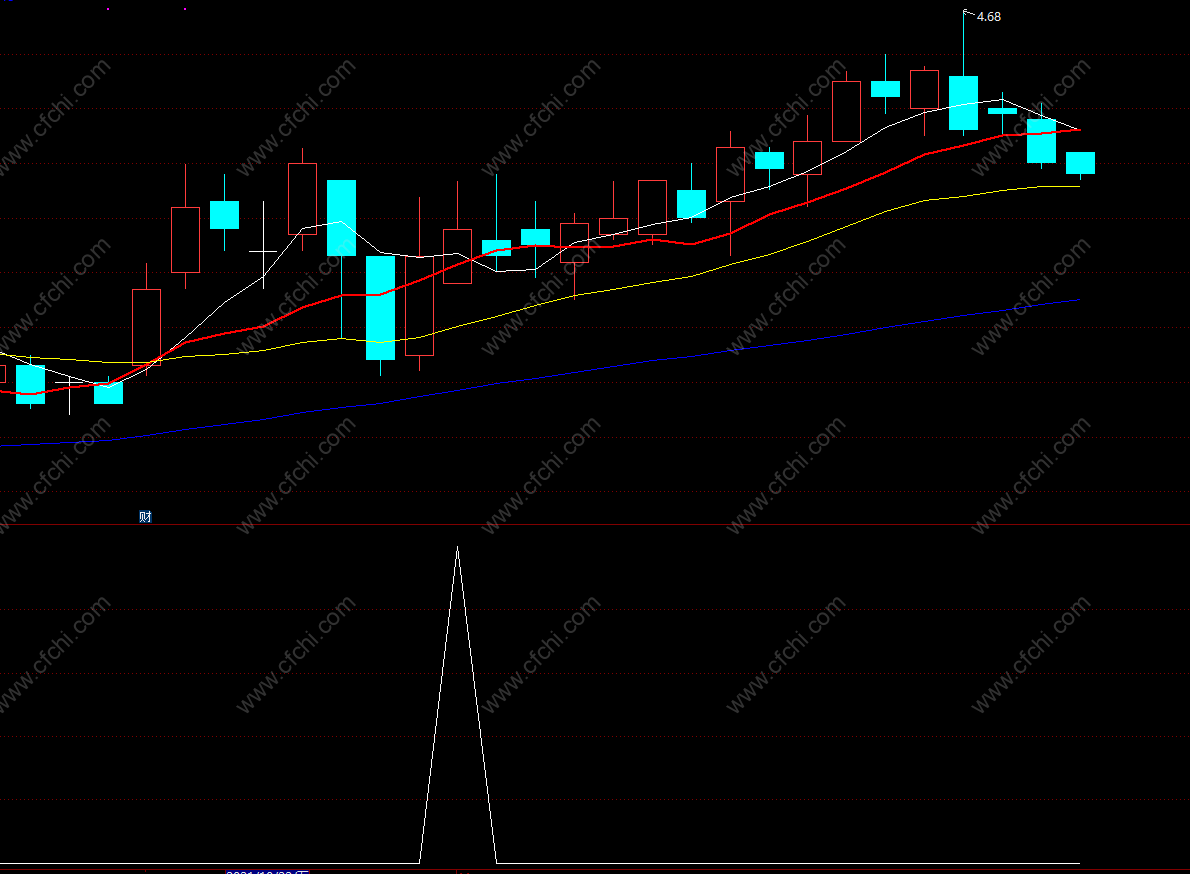Screen dimensions: 1190x874
Task: Select the rightmost cyan candlestick
Action: 1080,164
